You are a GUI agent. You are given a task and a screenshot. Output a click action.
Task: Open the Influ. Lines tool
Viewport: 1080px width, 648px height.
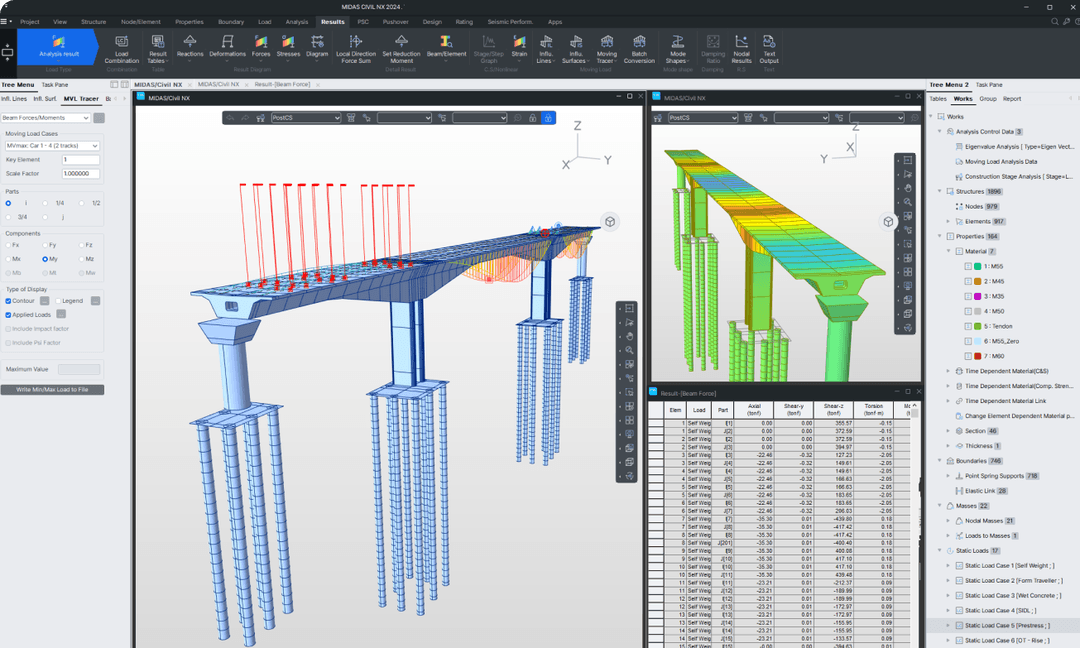point(546,49)
